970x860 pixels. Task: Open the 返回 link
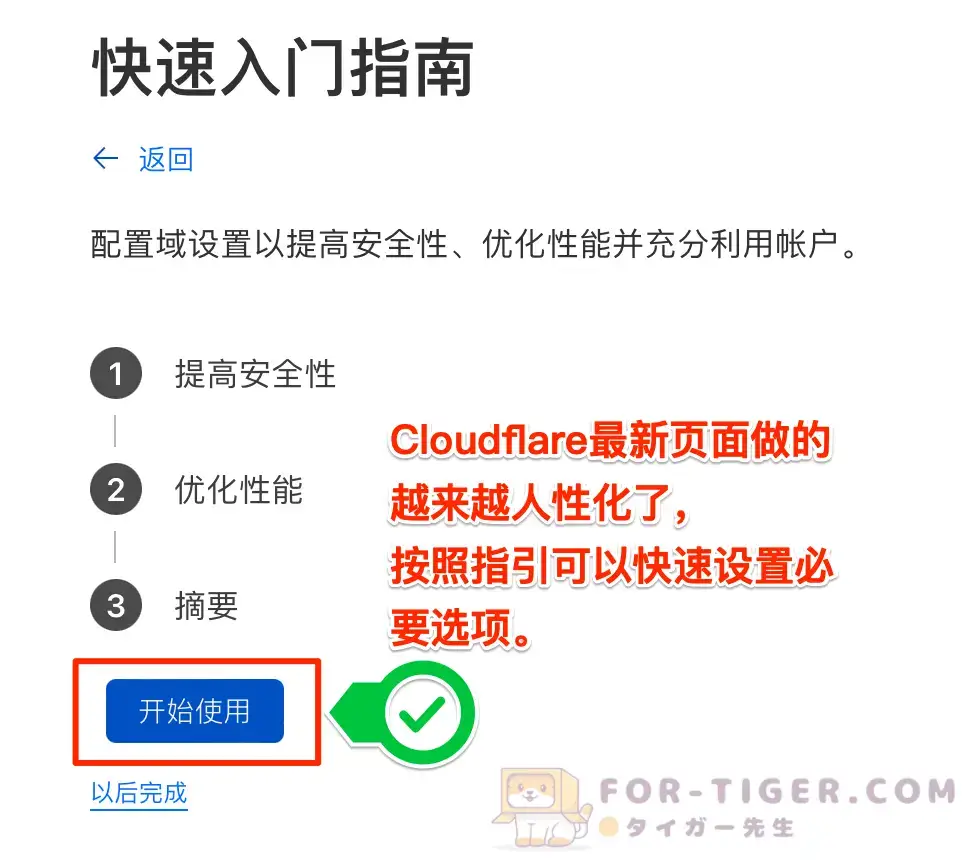[x=166, y=159]
